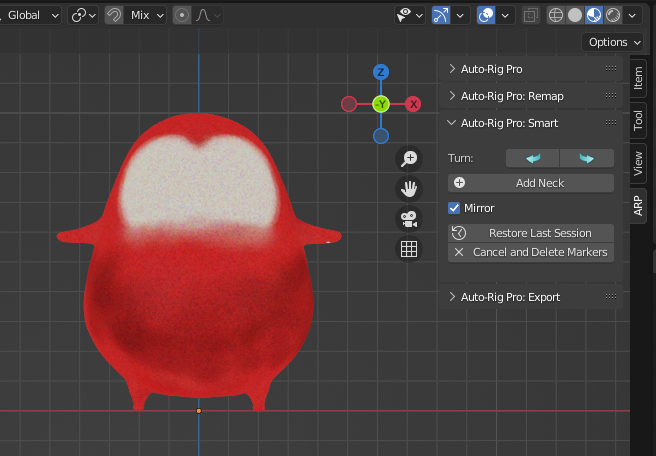Open the Options dropdown
656x456 pixels.
(614, 42)
